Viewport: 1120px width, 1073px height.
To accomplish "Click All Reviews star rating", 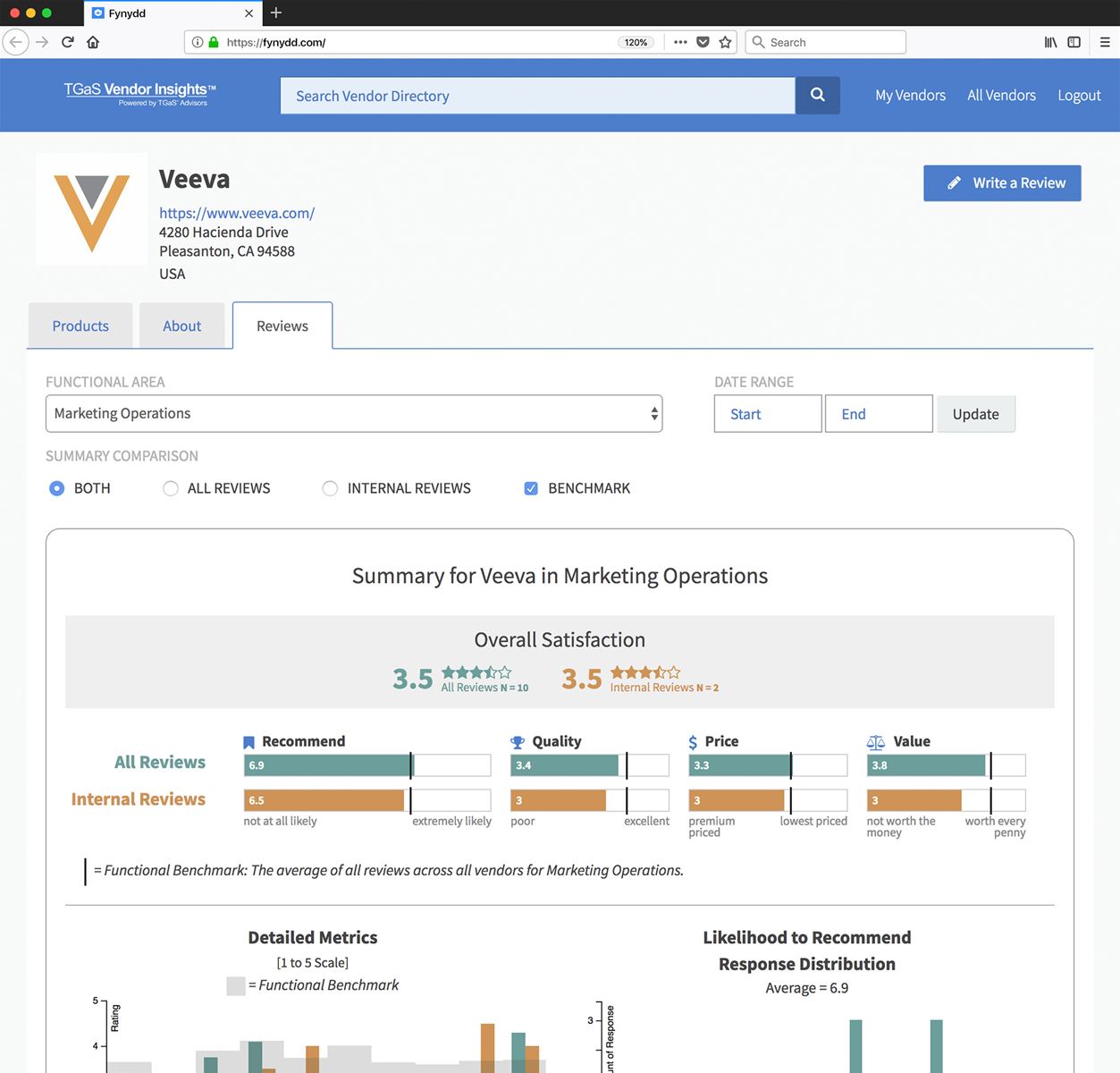I will coord(476,672).
